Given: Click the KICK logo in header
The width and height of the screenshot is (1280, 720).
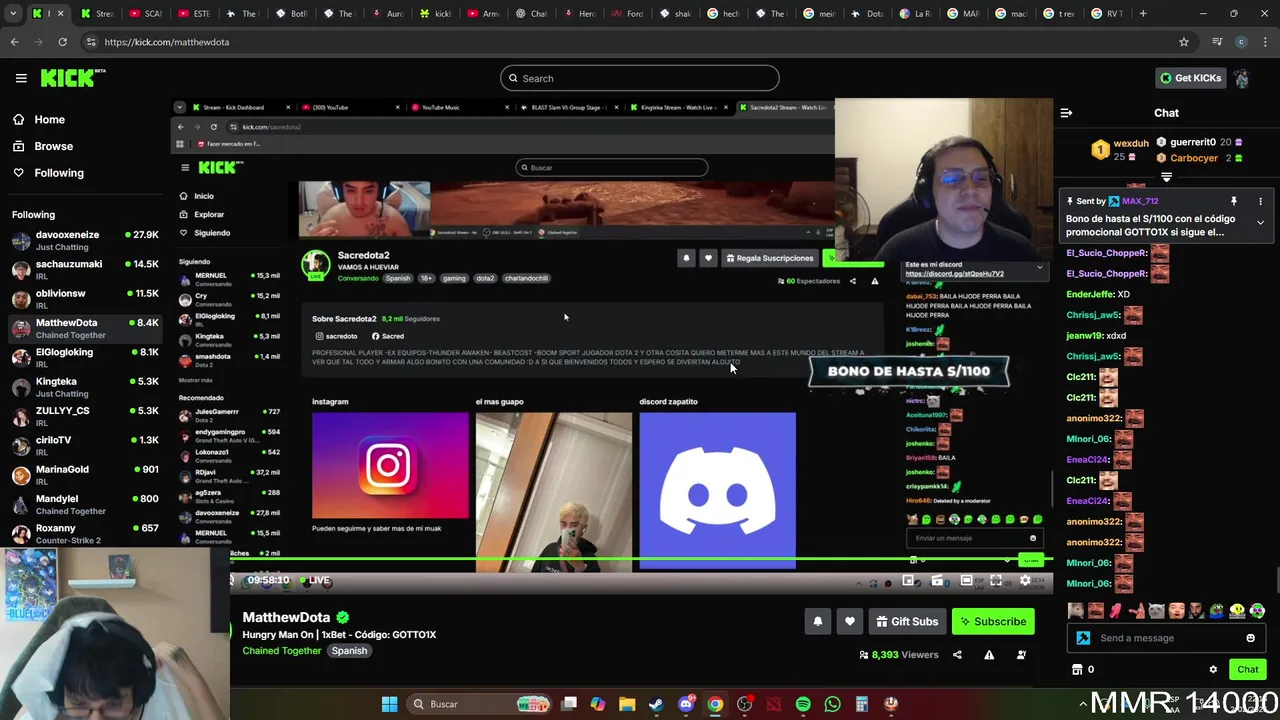Looking at the screenshot, I should coord(73,78).
